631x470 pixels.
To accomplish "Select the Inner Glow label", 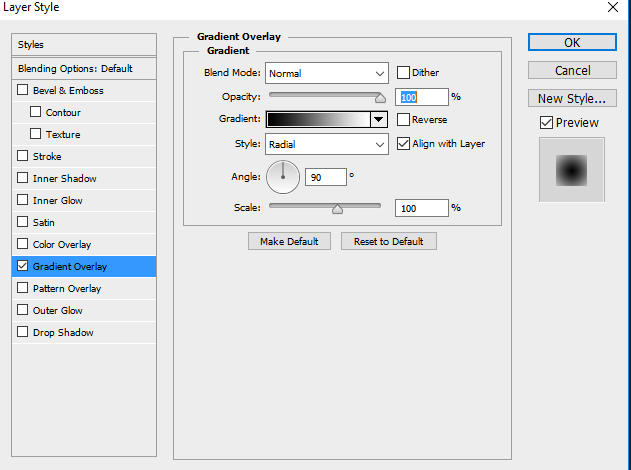I will (58, 200).
